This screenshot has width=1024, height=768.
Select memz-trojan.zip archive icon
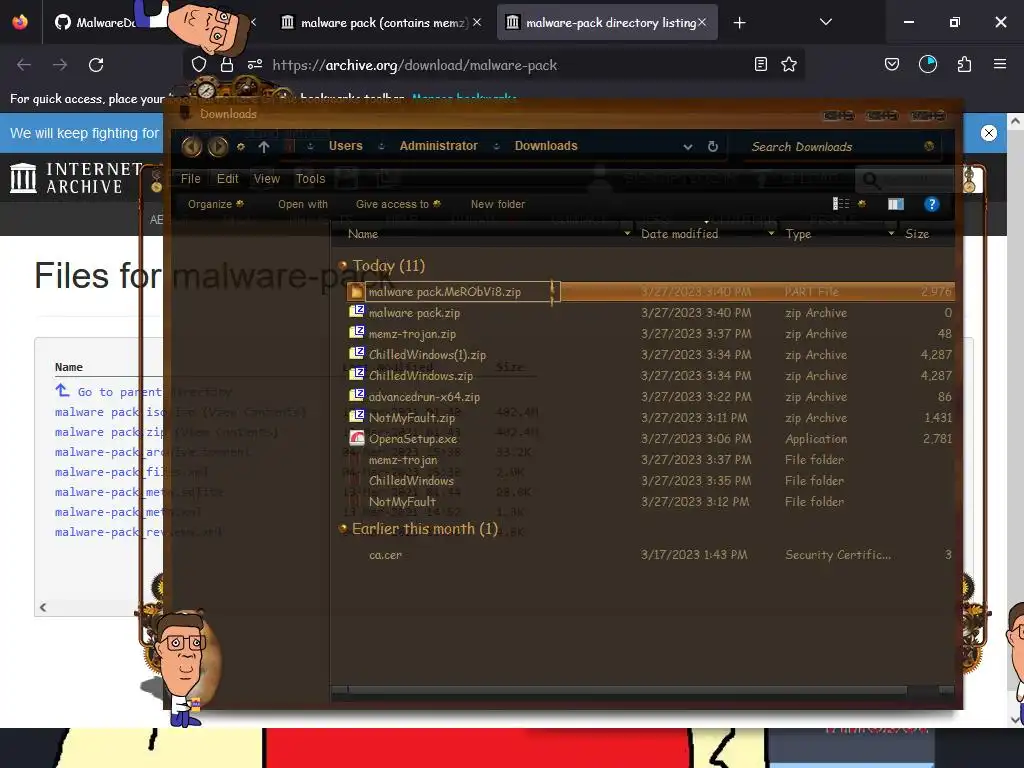(357, 332)
